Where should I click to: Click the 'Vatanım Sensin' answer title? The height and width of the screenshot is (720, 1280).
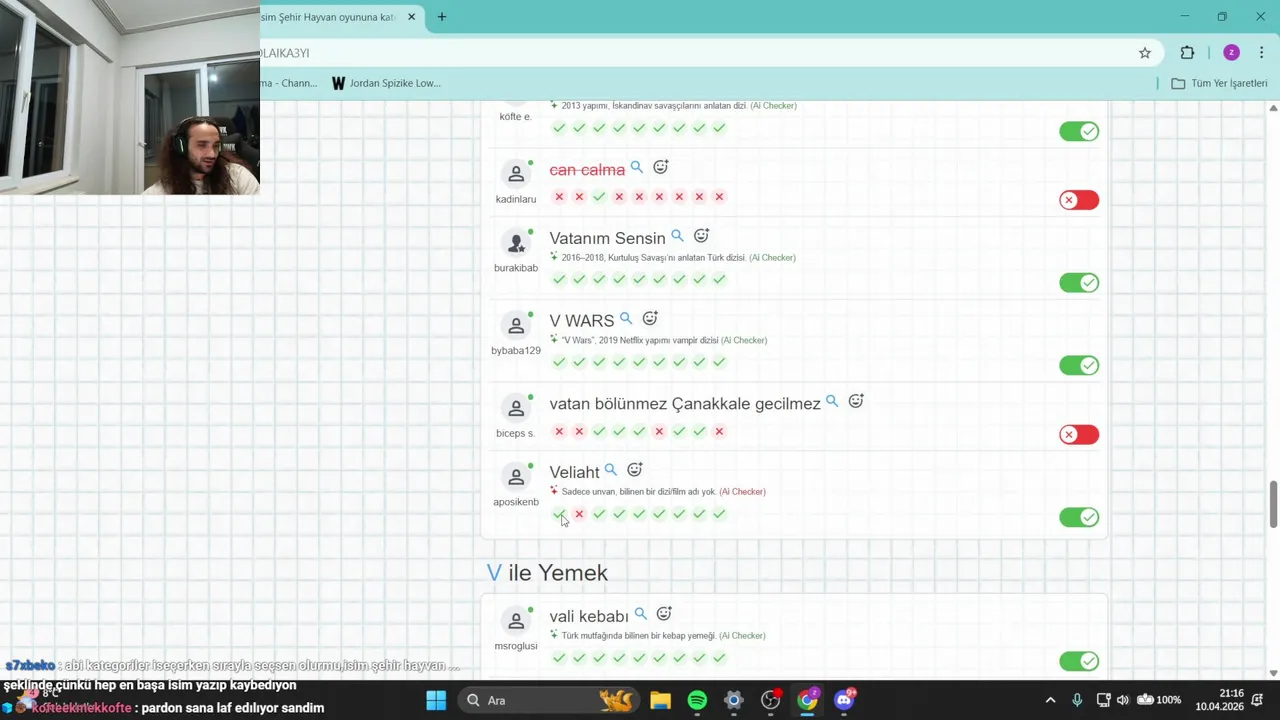pos(607,238)
